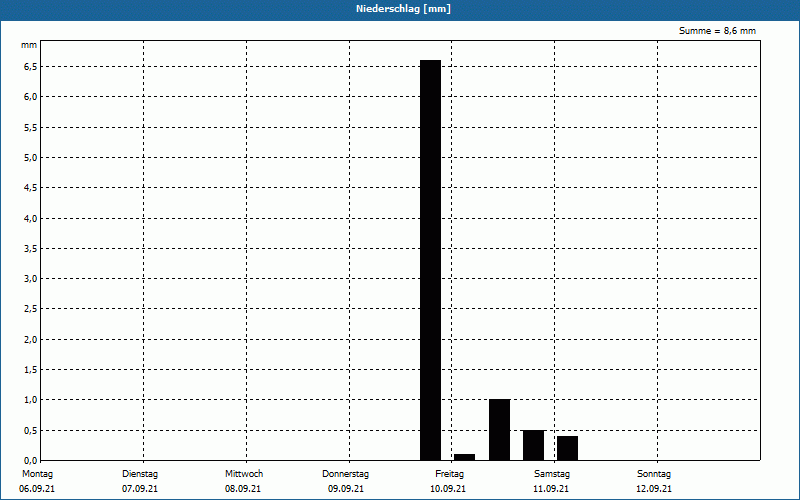Click the '1,0' y-axis value

click(30, 400)
